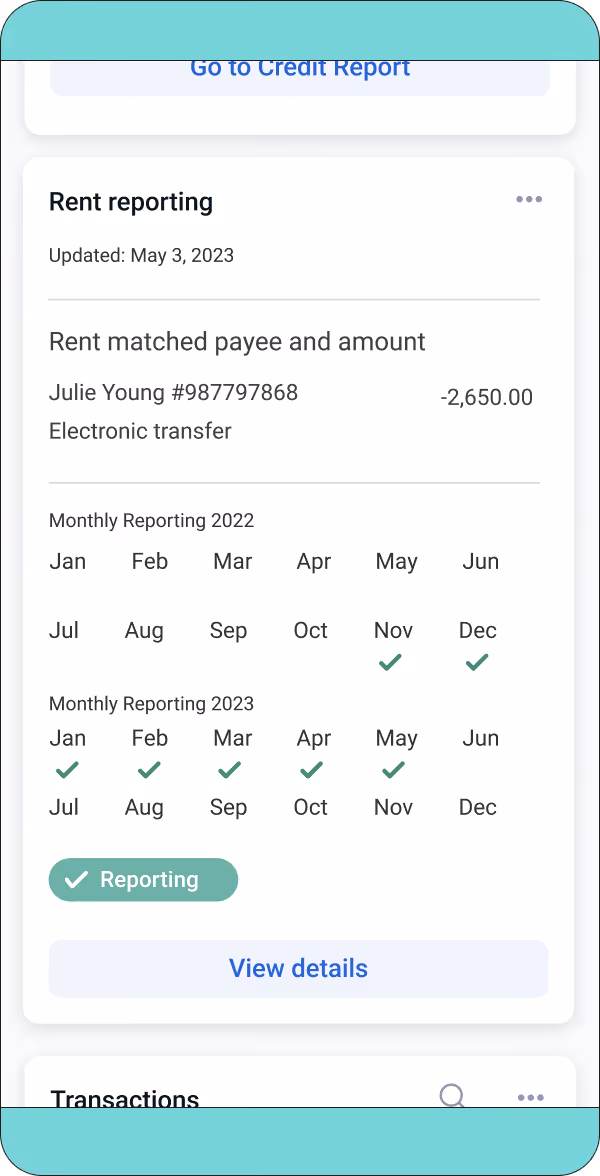Click the View details button
This screenshot has height=1176, width=600.
pos(298,968)
